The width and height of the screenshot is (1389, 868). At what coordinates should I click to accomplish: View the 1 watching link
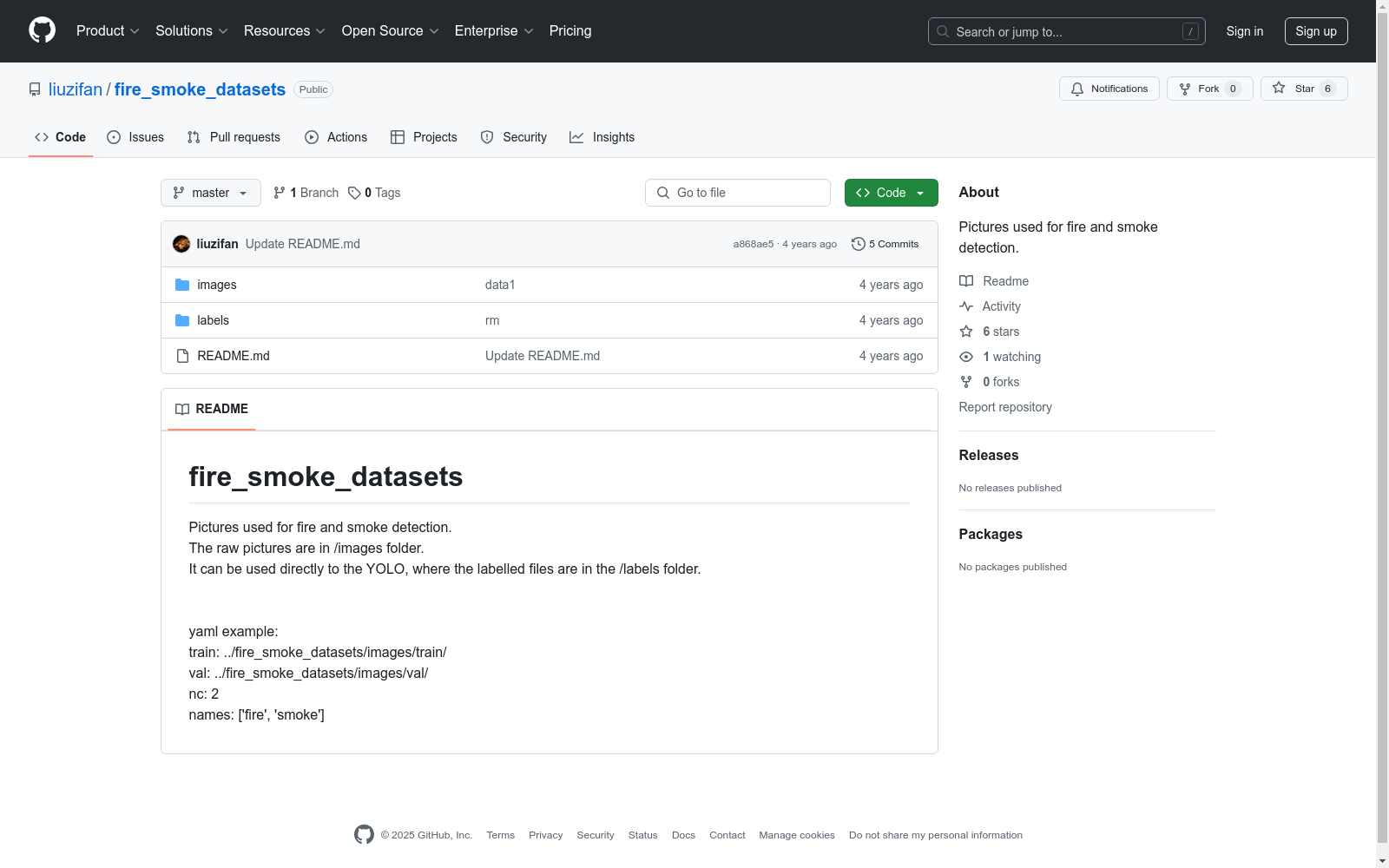click(x=1000, y=357)
